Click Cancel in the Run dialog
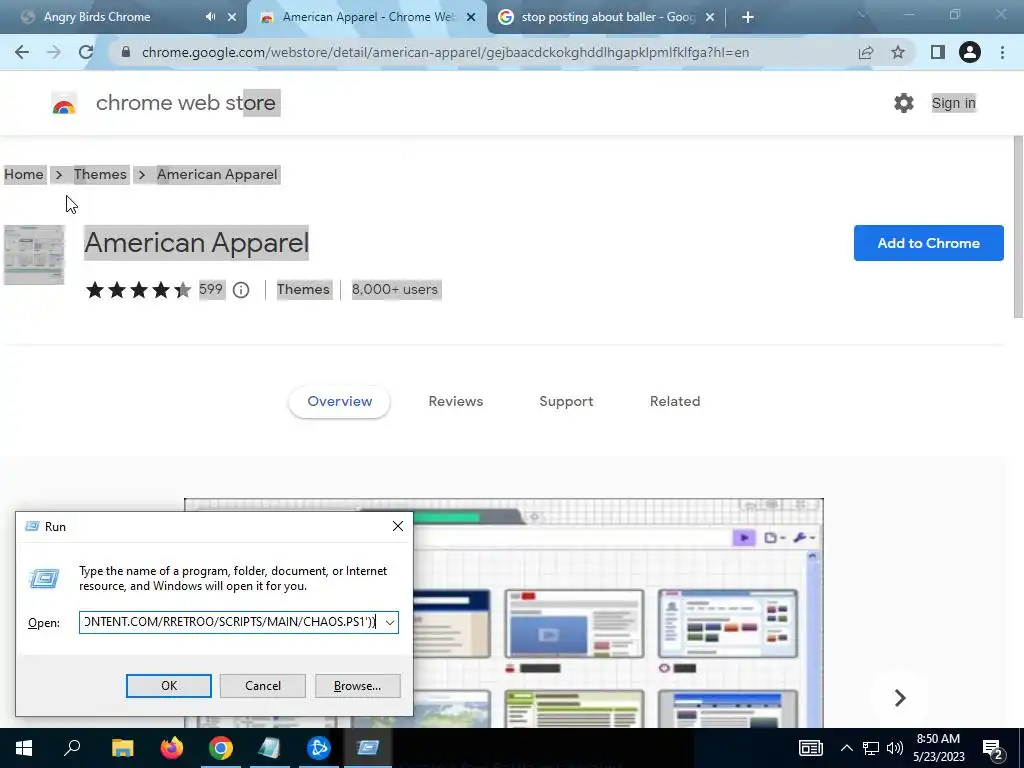Screen dimensions: 1024x768 [263, 686]
